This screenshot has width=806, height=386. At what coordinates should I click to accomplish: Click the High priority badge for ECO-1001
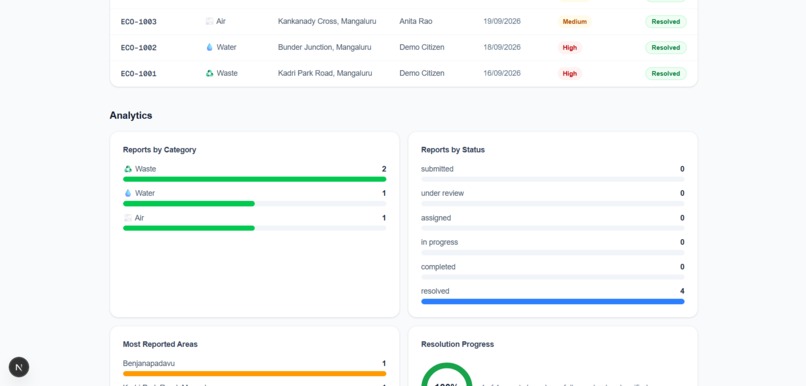pyautogui.click(x=570, y=73)
